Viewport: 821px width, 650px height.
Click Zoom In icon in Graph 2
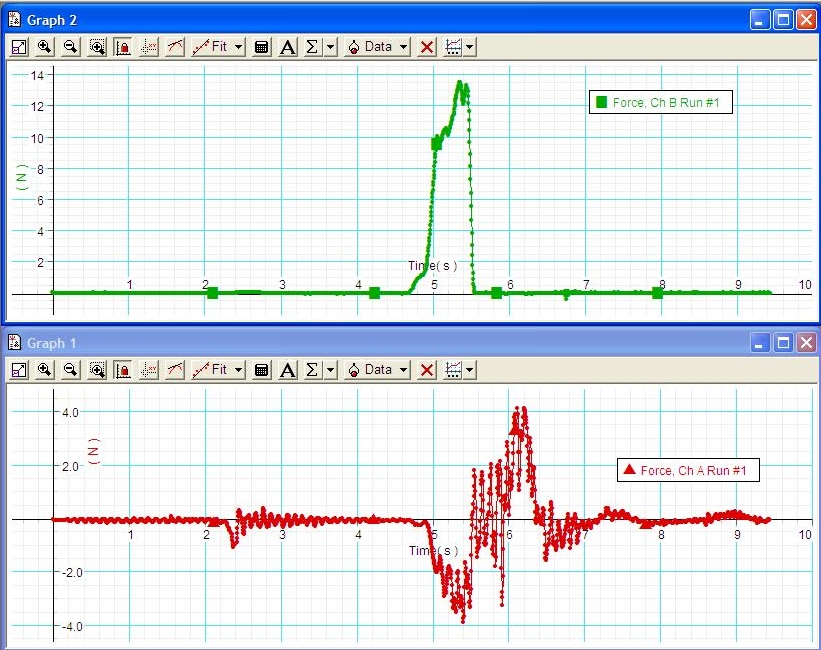tap(45, 47)
